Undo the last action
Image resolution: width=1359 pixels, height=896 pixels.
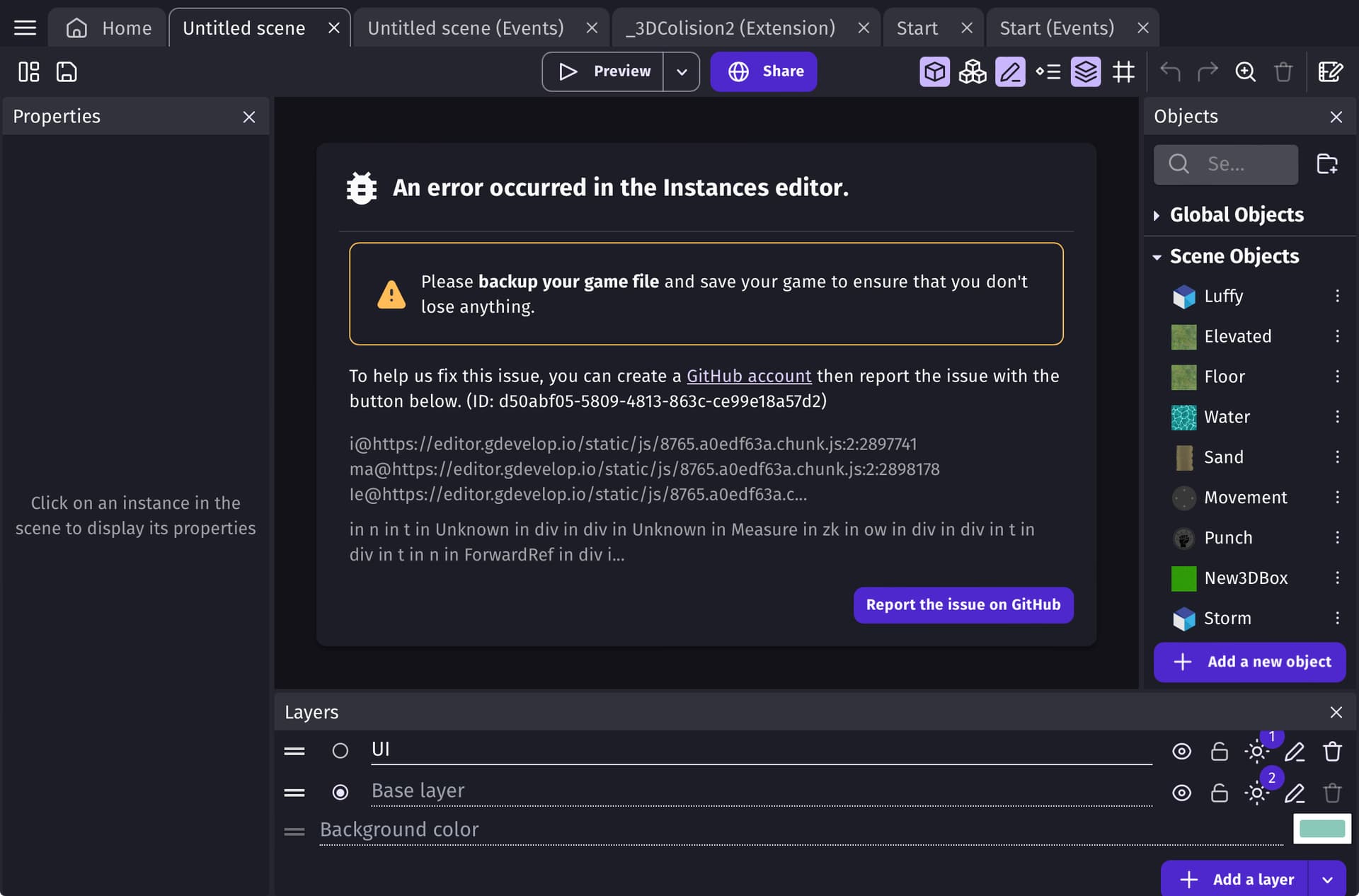click(x=1170, y=71)
